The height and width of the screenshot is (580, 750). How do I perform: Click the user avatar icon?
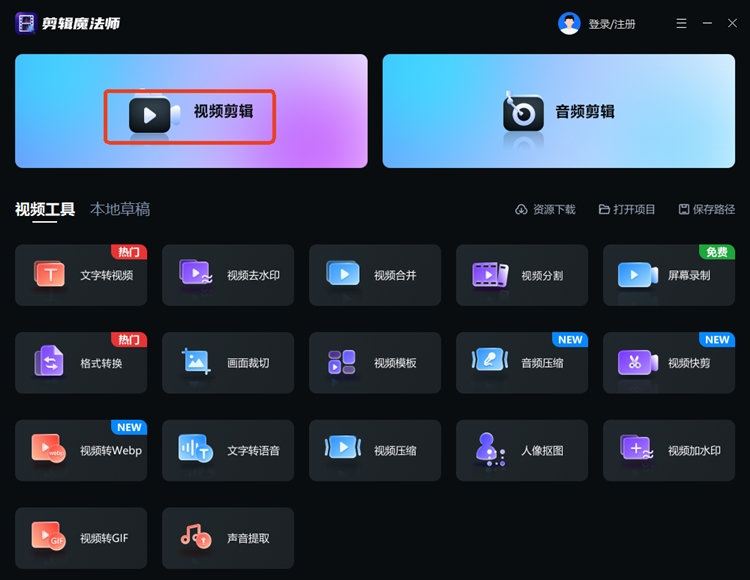pyautogui.click(x=569, y=23)
